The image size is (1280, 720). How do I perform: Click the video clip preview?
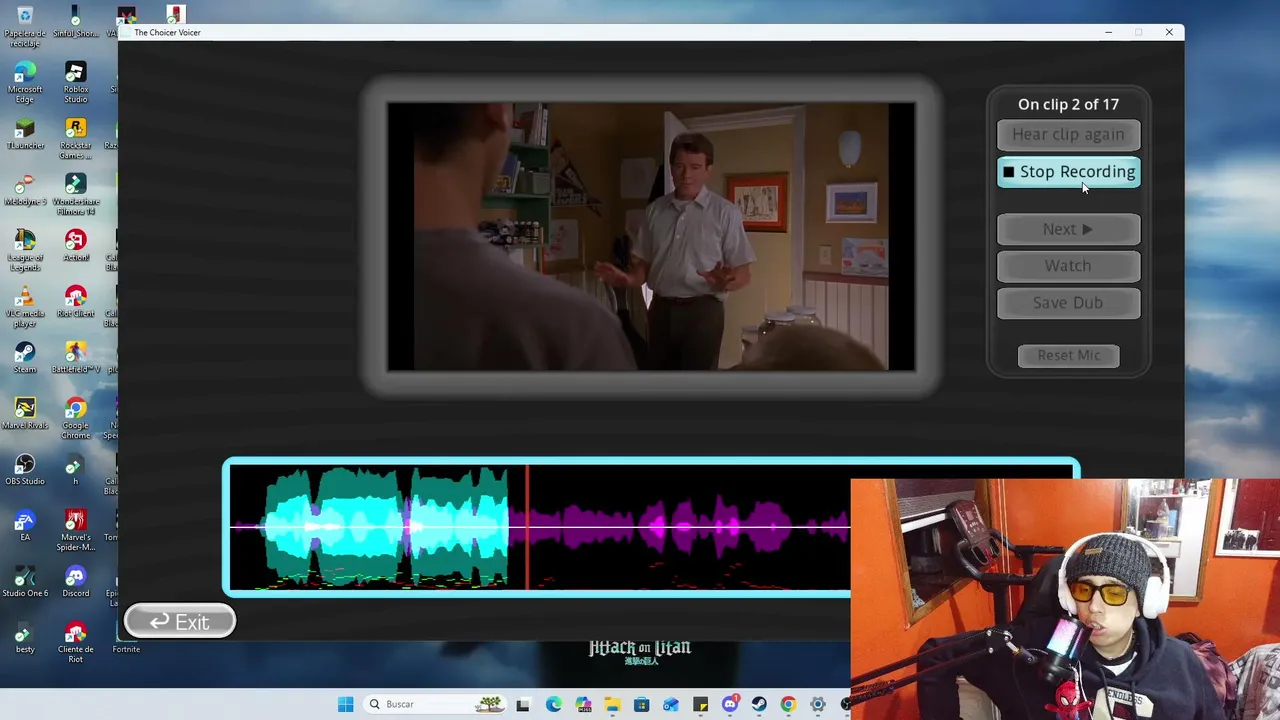pyautogui.click(x=651, y=237)
